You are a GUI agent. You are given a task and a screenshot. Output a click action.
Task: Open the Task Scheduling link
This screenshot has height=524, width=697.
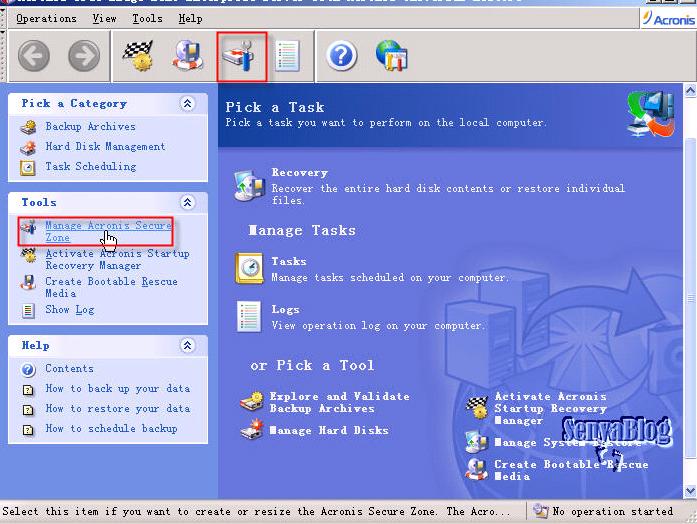(91, 167)
